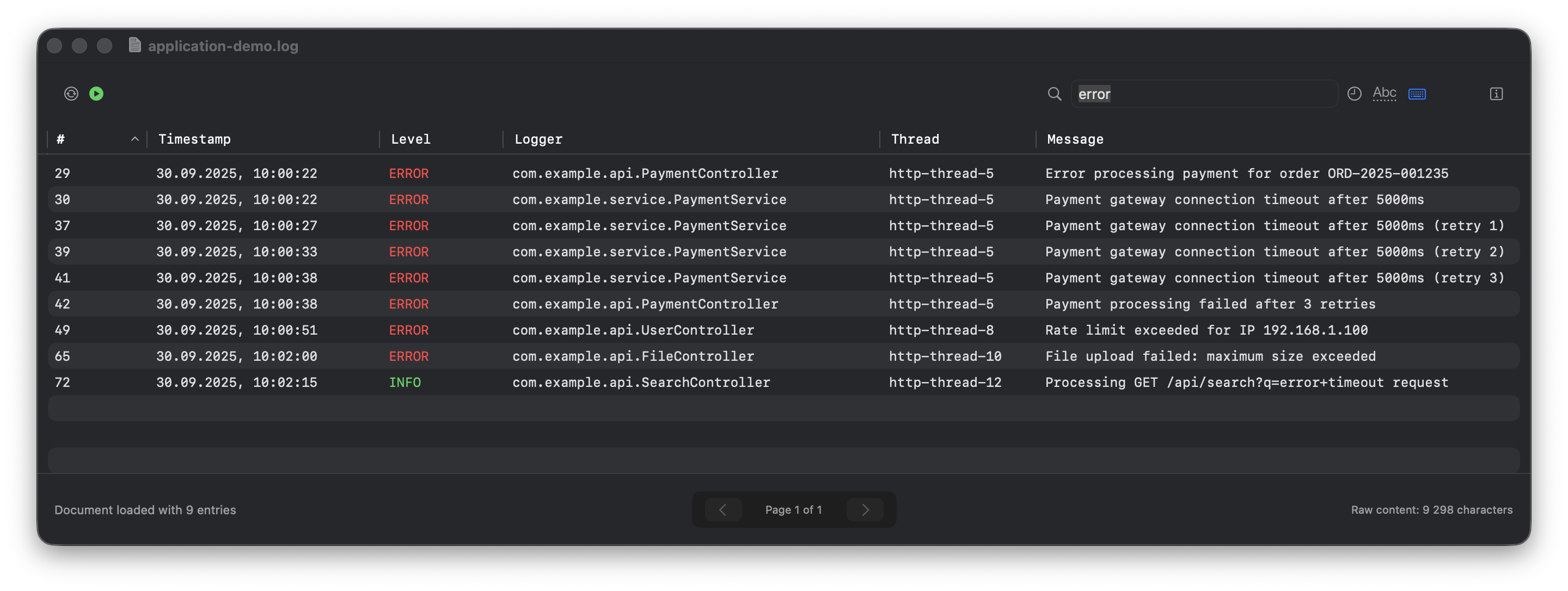
Task: Click the Message column header
Action: [1075, 139]
